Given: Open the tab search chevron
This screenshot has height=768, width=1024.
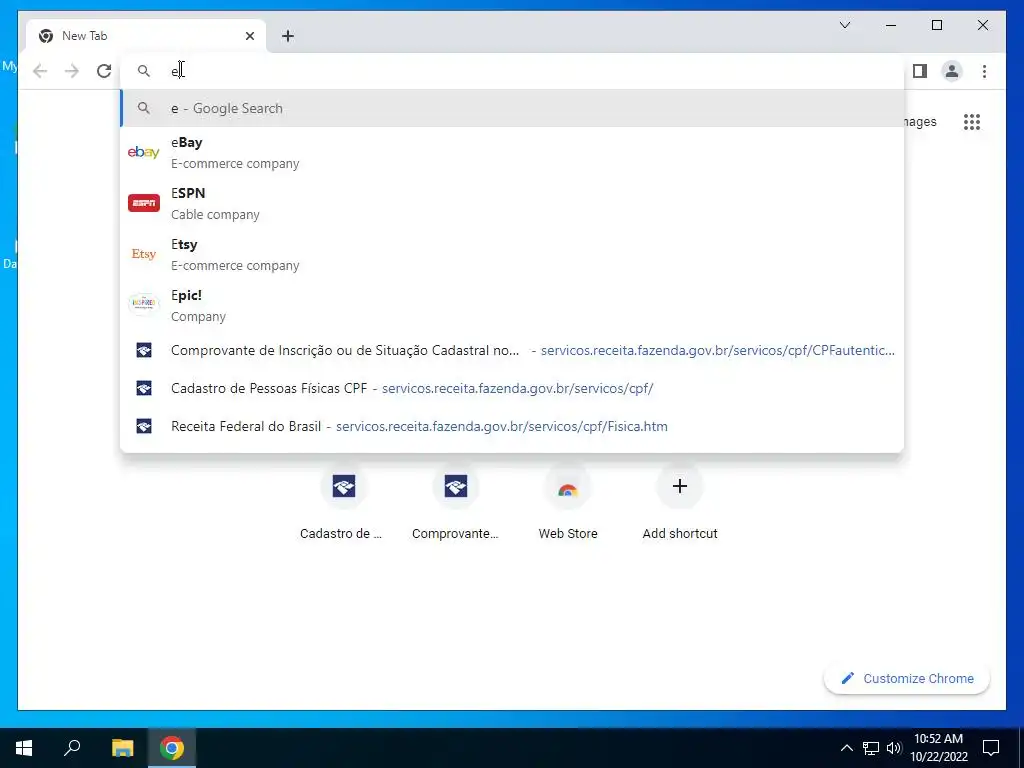Looking at the screenshot, I should (844, 25).
